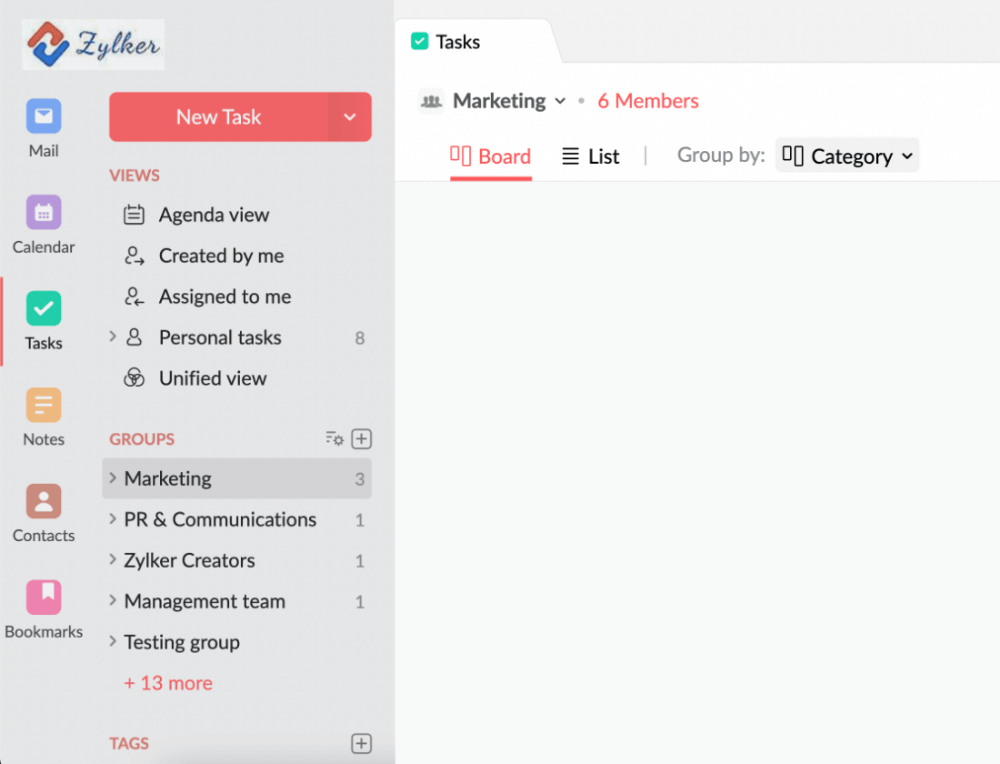The height and width of the screenshot is (764, 1000).
Task: Open the Mail app icon
Action: tap(43, 116)
